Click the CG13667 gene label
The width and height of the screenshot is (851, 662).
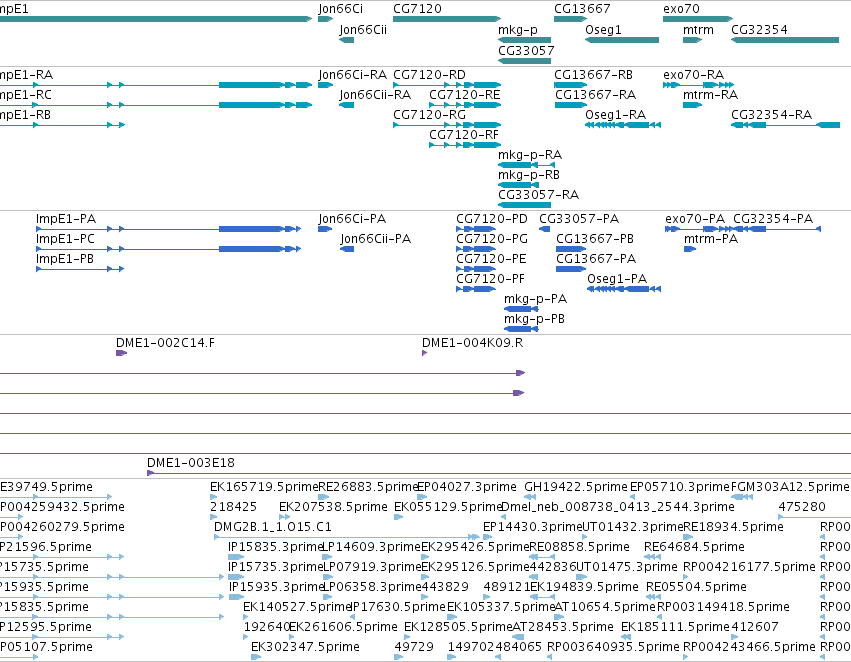[x=582, y=9]
